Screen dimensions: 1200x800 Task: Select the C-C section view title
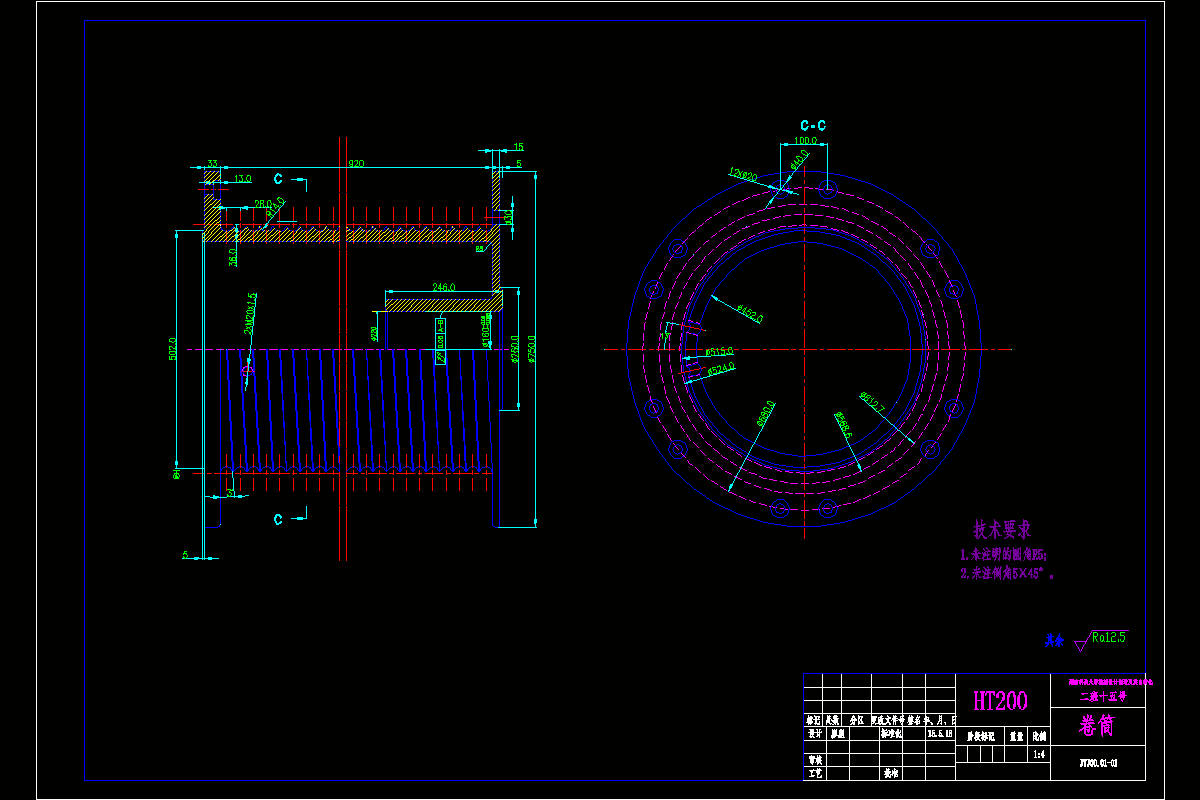(813, 125)
